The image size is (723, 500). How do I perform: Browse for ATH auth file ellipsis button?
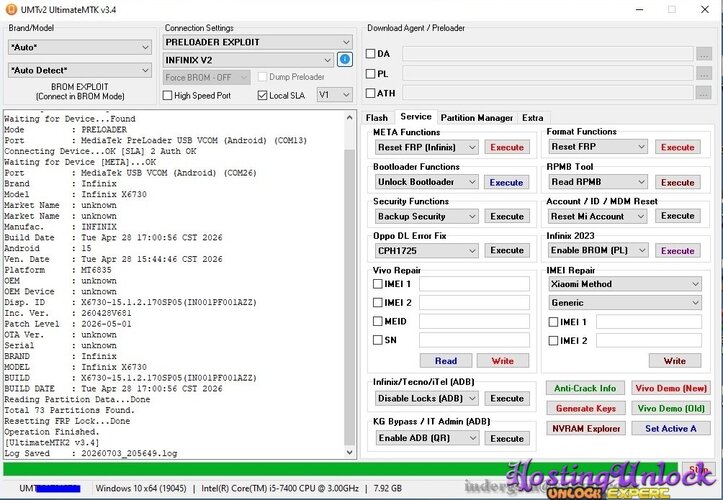pyautogui.click(x=703, y=93)
